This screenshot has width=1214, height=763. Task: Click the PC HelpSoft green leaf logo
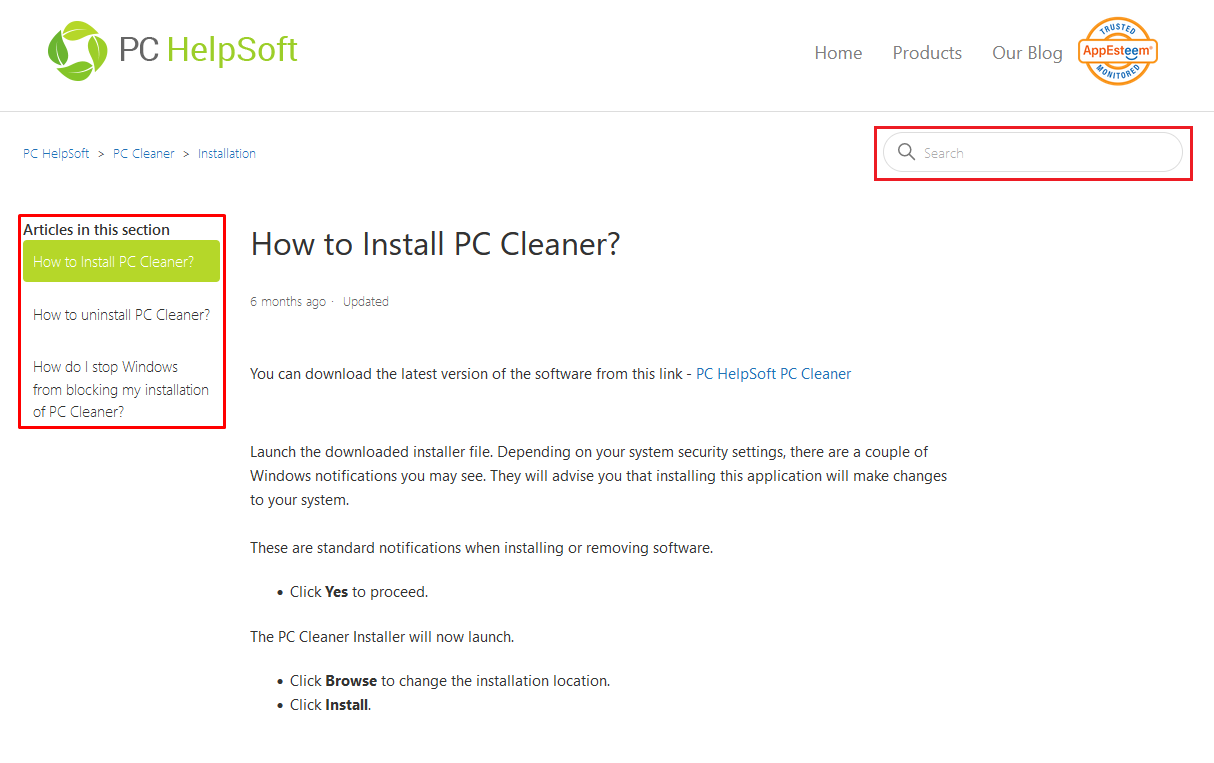coord(77,51)
